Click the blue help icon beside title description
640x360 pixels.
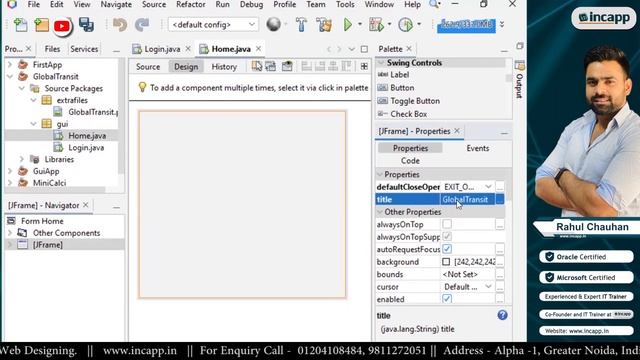coord(502,315)
